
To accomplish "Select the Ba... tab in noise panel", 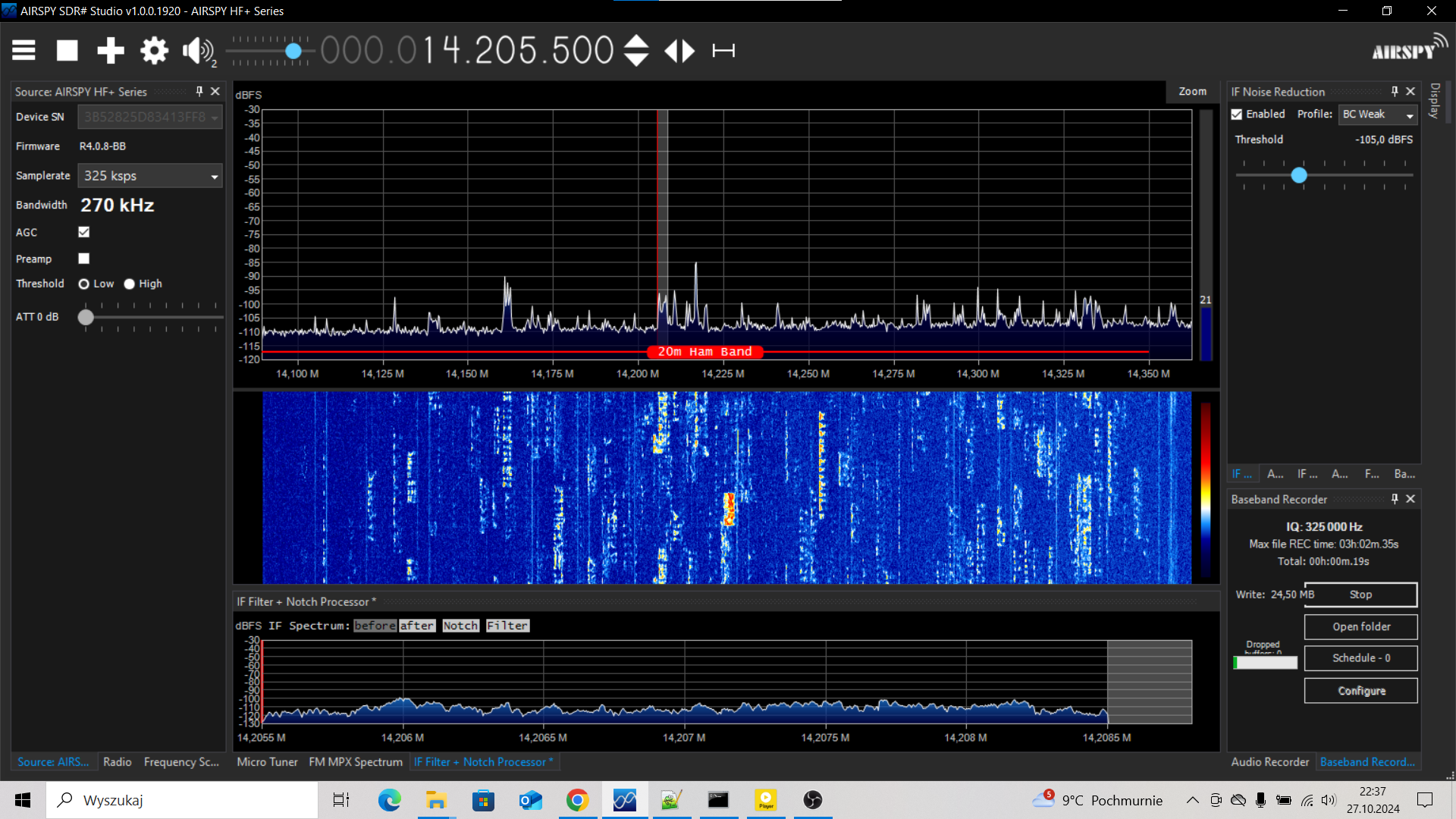I will tap(1404, 474).
